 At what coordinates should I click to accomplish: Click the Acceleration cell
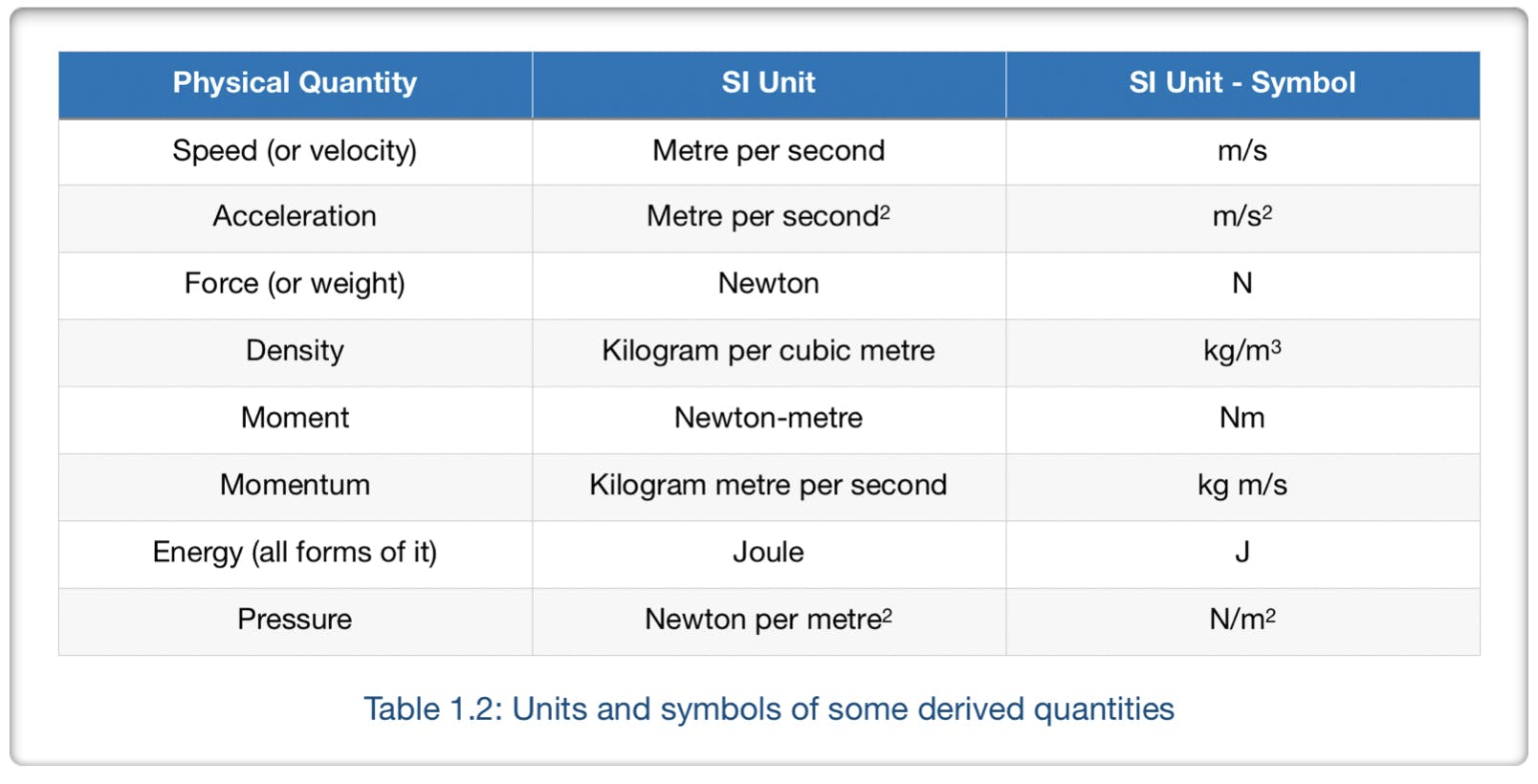(x=295, y=217)
